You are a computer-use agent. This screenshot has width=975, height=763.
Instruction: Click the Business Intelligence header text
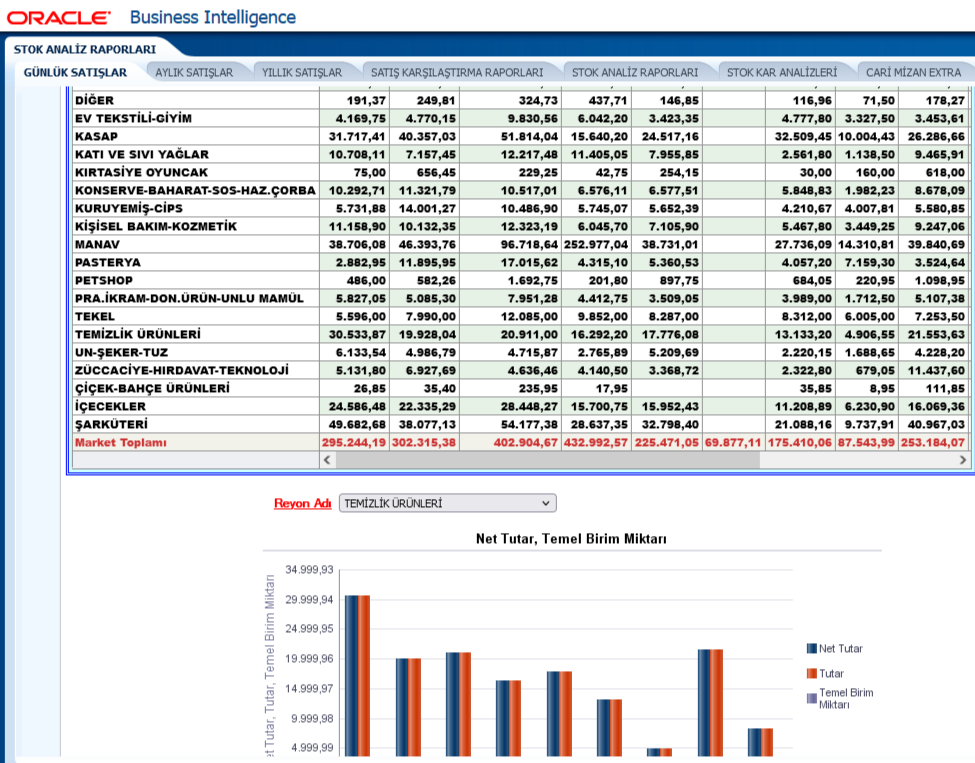coord(213,17)
